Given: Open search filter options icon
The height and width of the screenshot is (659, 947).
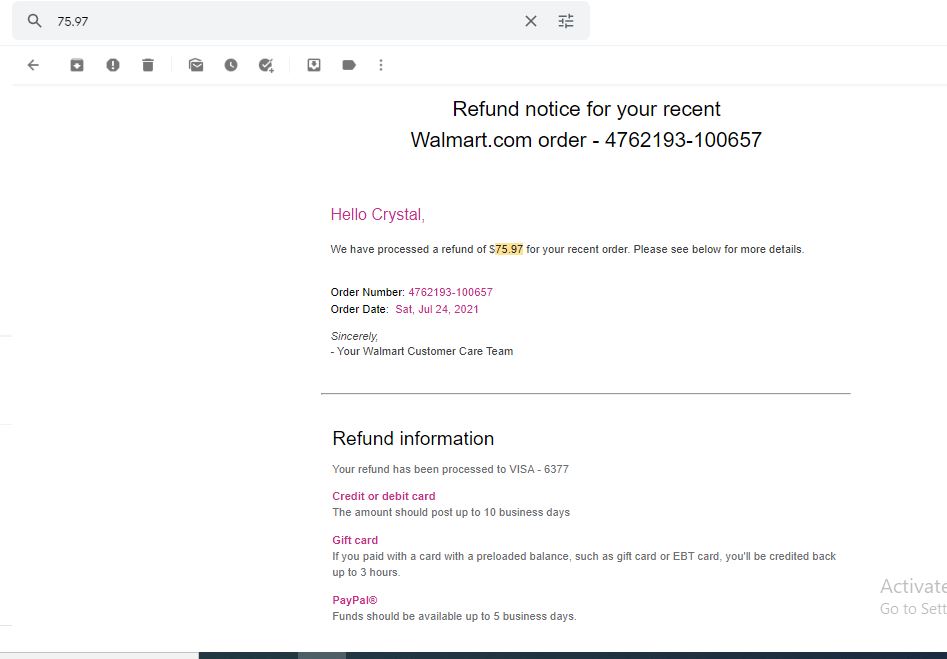Looking at the screenshot, I should pos(566,21).
